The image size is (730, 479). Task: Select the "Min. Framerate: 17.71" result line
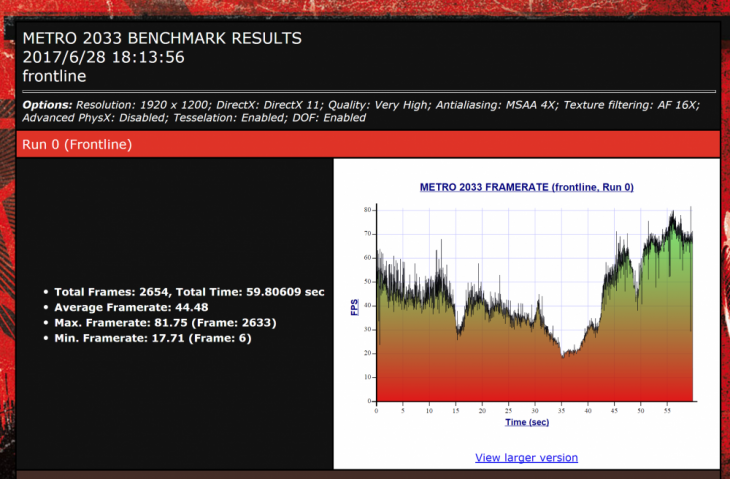(152, 338)
